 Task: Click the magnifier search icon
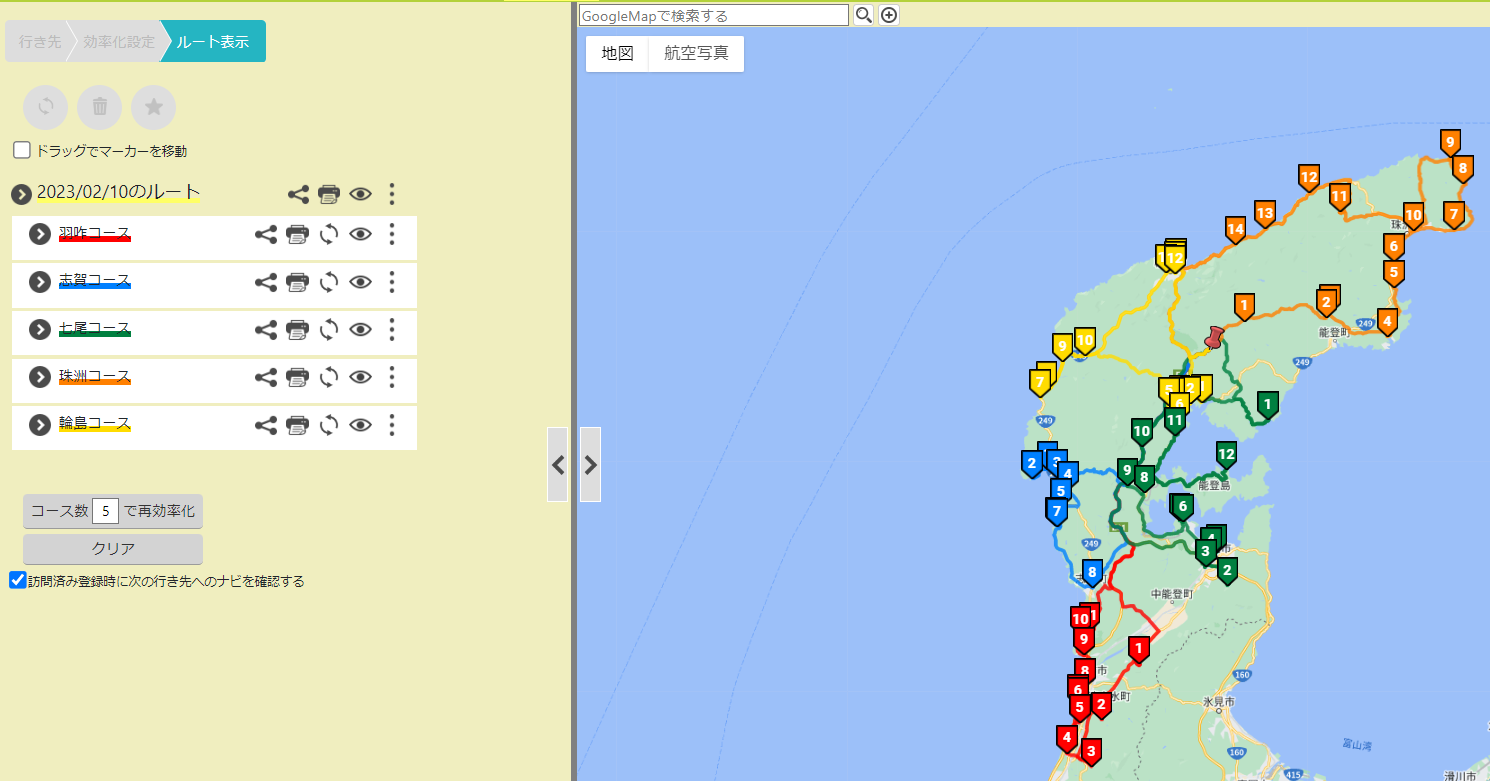[863, 15]
